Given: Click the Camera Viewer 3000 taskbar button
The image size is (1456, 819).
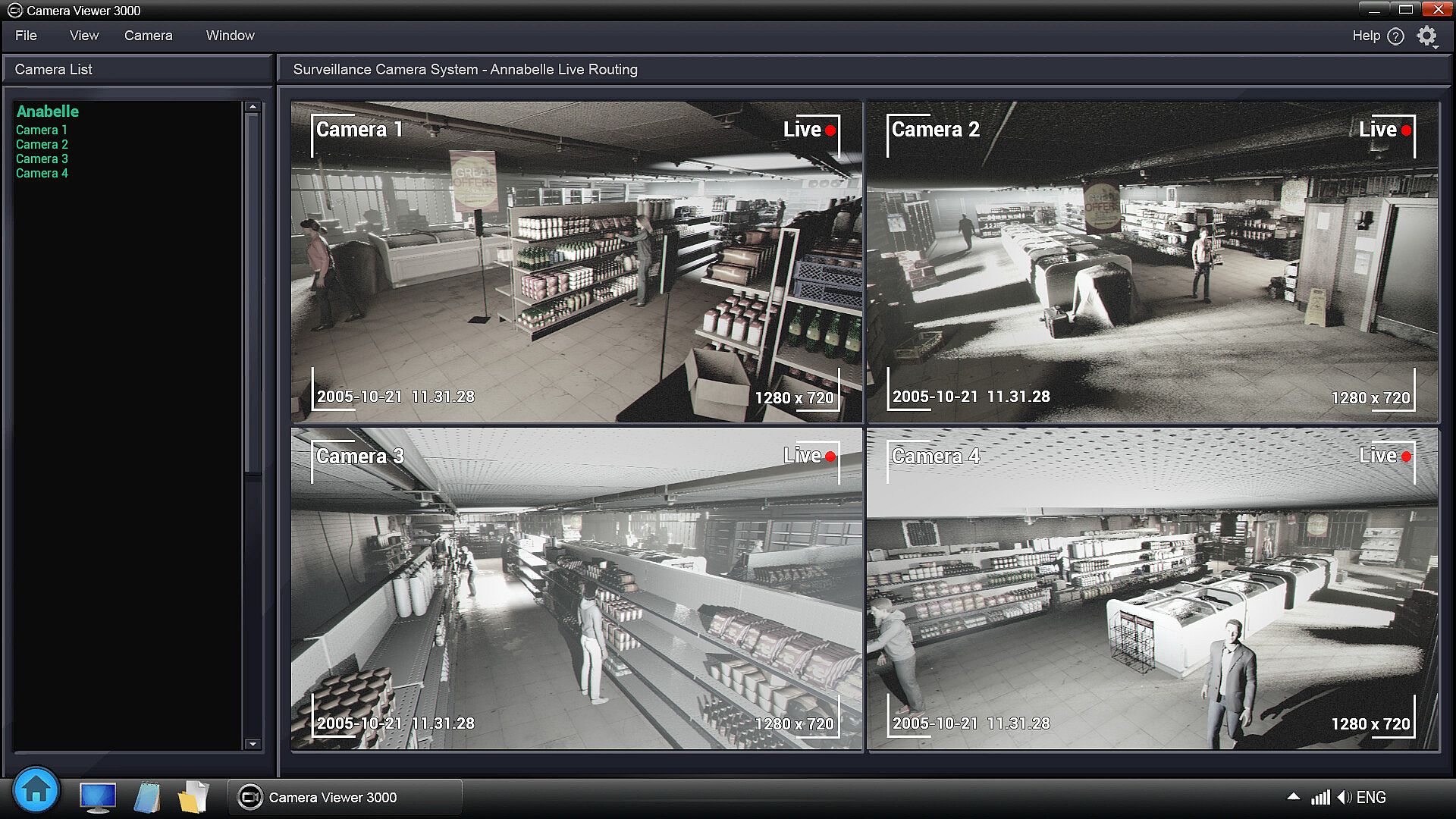Looking at the screenshot, I should [345, 797].
